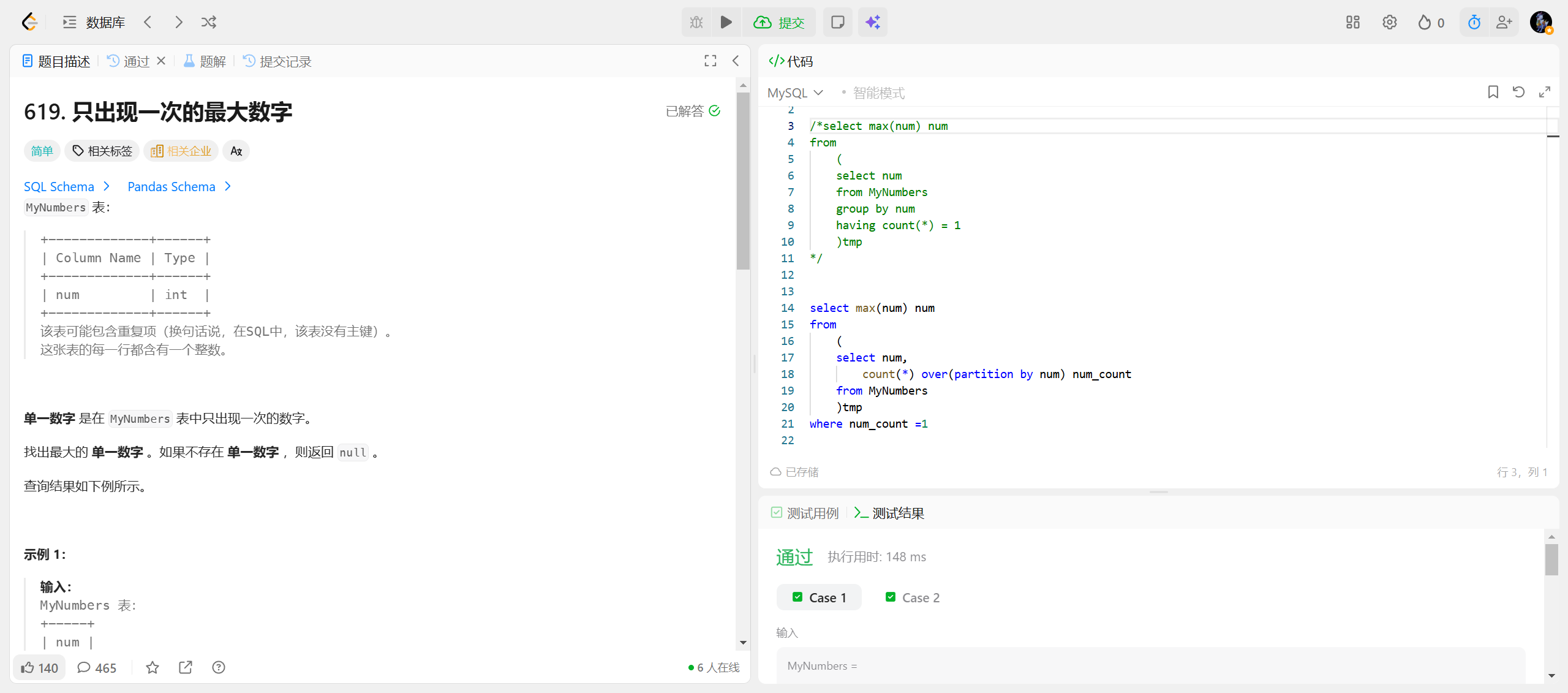
Task: Expand the Pandas Schema section
Action: point(179,187)
